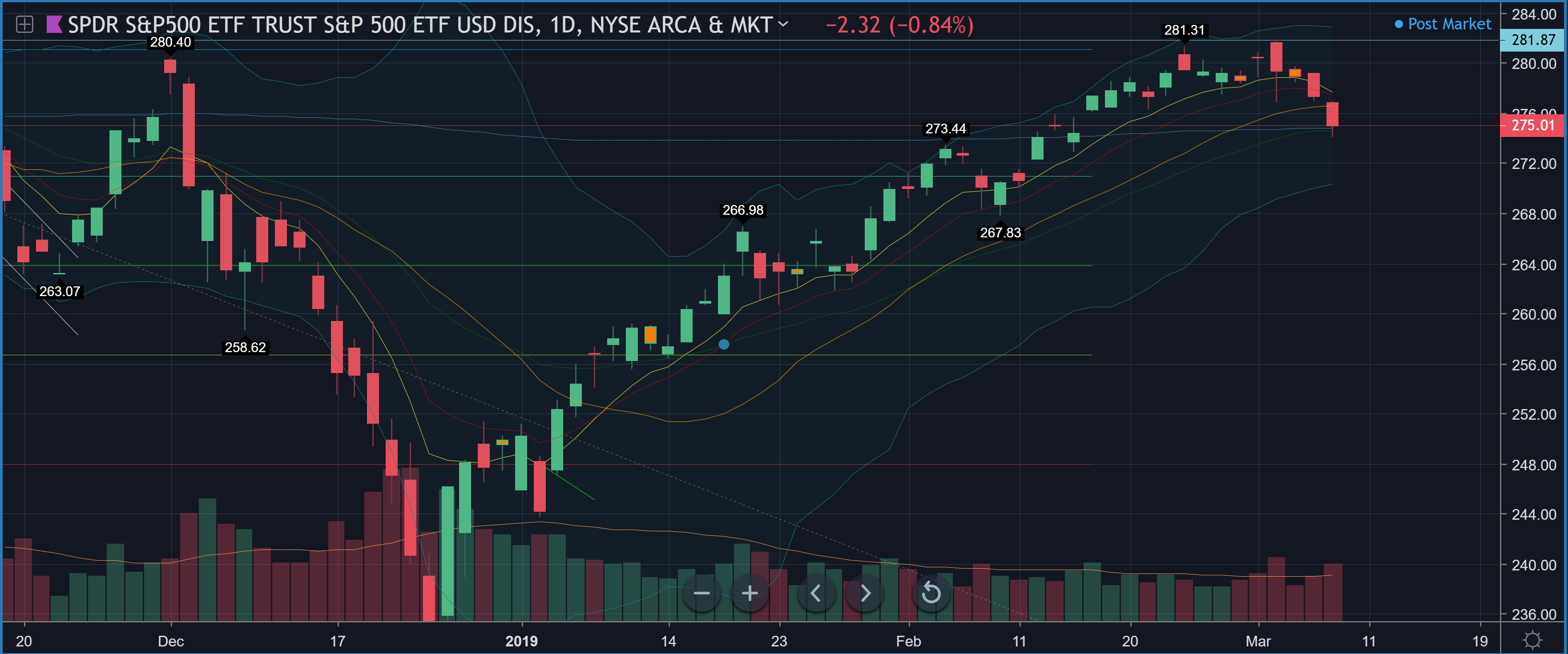Click the orange-highlighted candle near January 10
Viewport: 1568px width, 654px height.
tap(650, 335)
